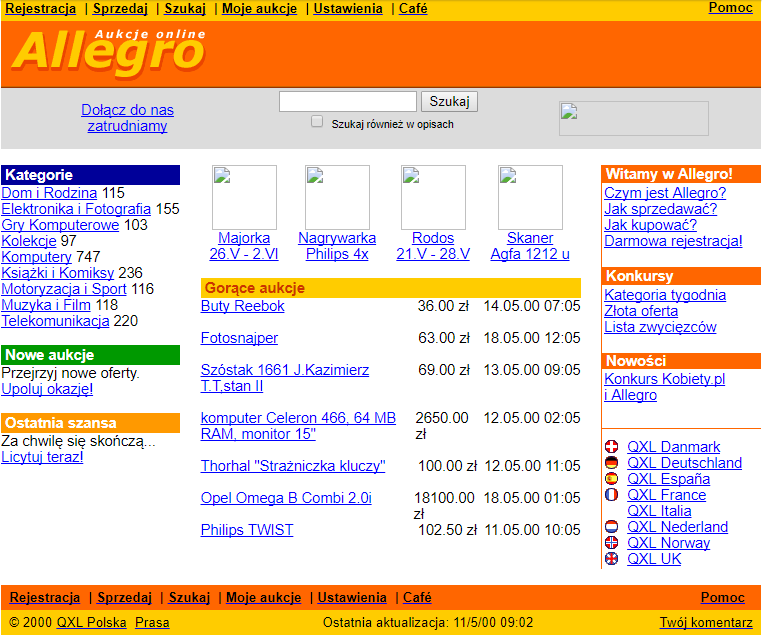Open the komputer Celeron 466 auction
The width and height of the screenshot is (762, 635).
(x=298, y=426)
